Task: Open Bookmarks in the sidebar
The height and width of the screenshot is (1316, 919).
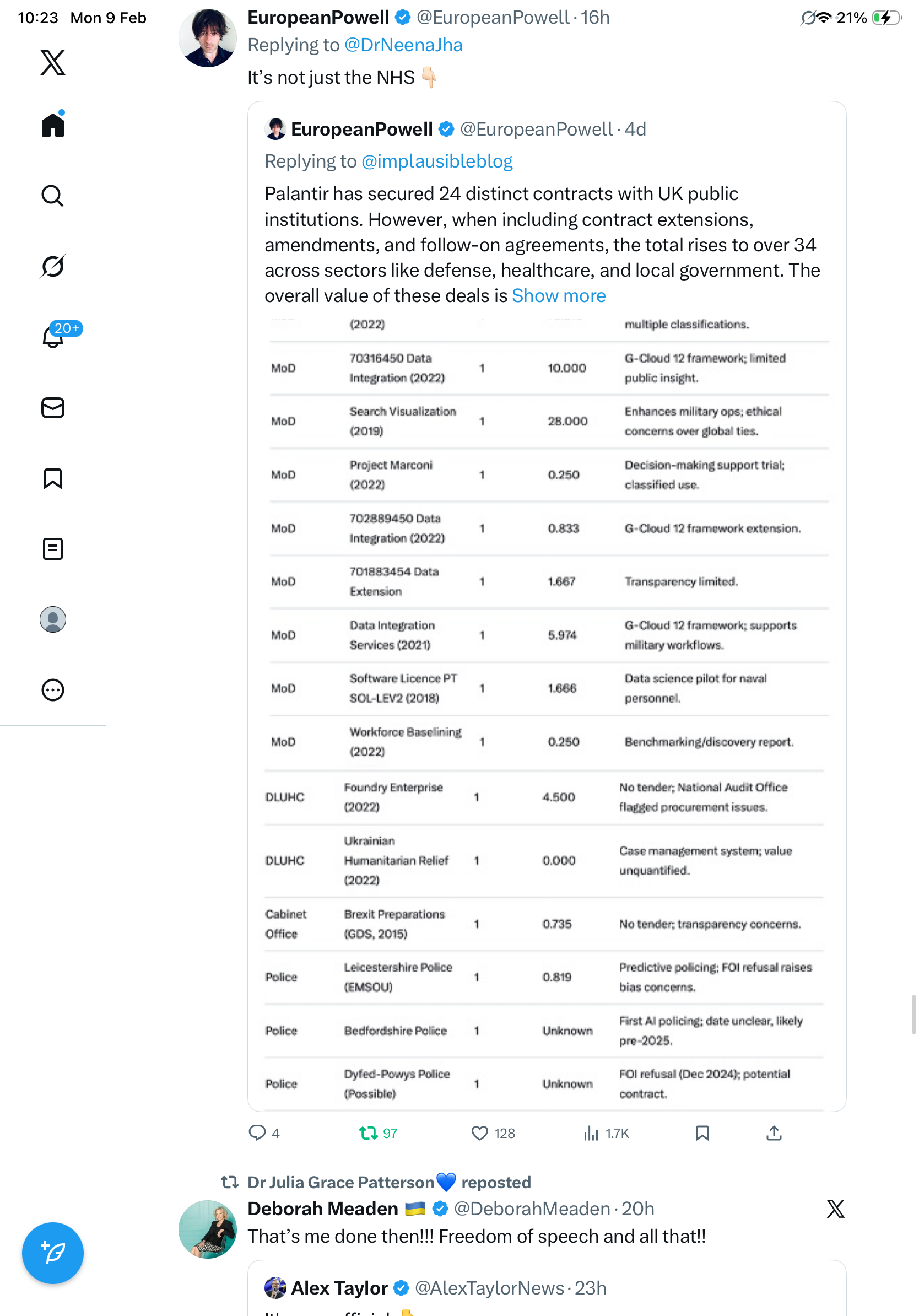Action: coord(53,478)
